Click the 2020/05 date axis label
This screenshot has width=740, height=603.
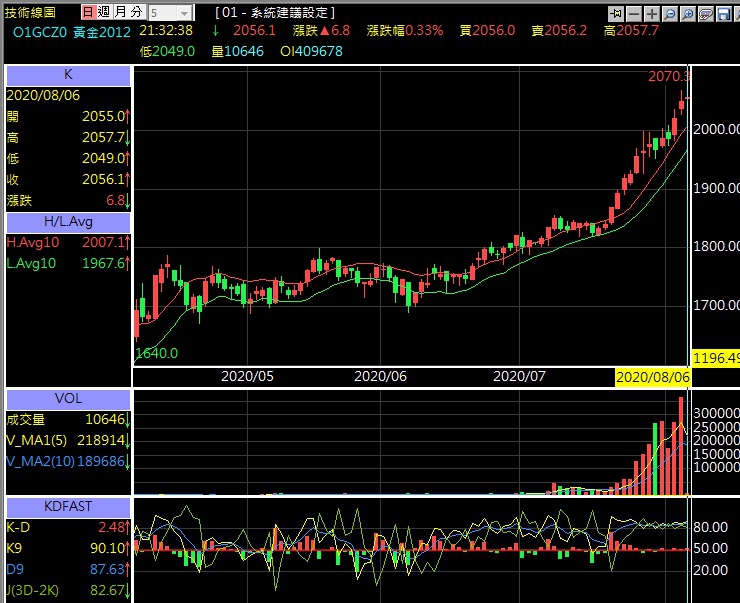247,377
